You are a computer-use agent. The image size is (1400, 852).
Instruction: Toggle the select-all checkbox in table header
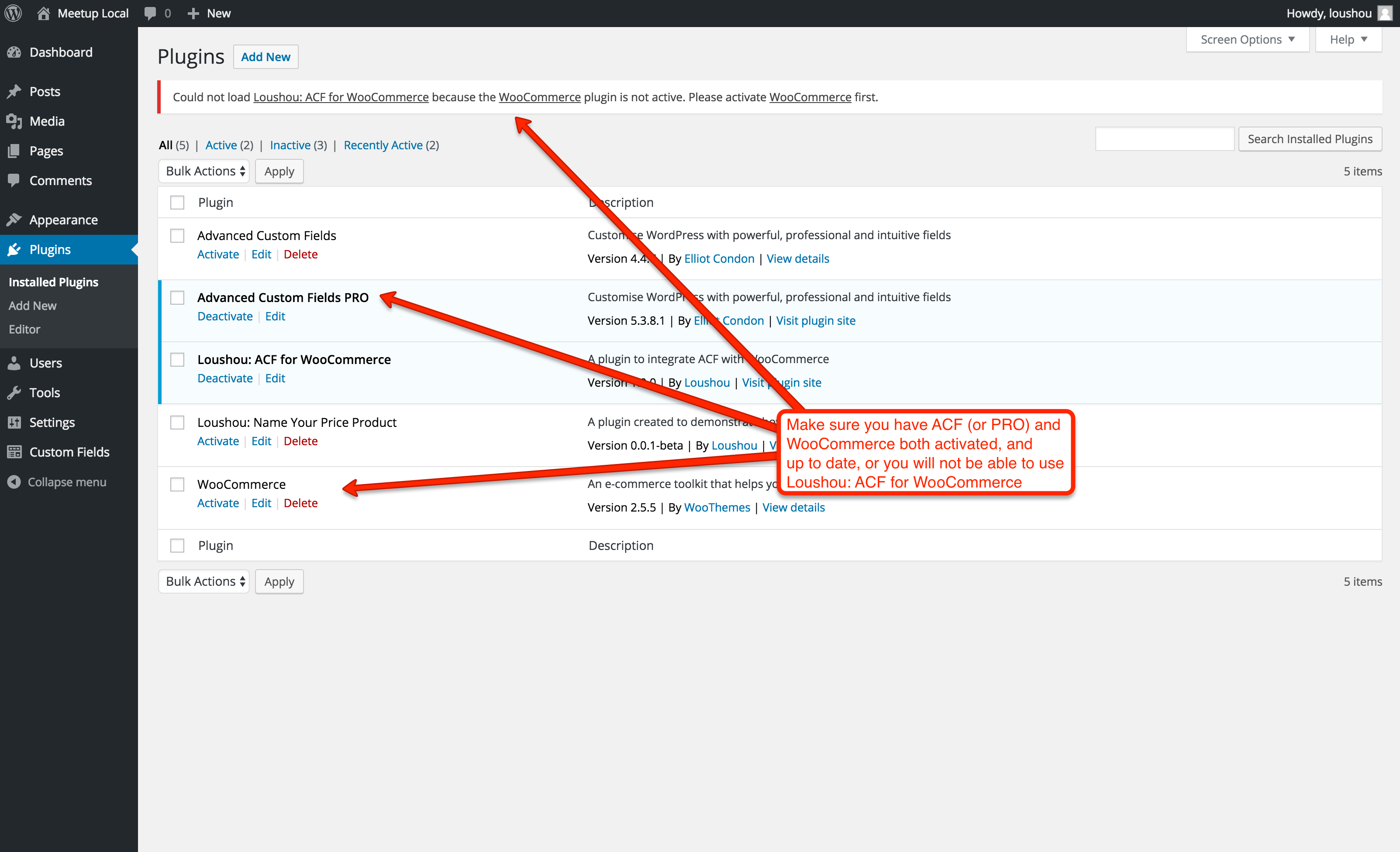177,202
